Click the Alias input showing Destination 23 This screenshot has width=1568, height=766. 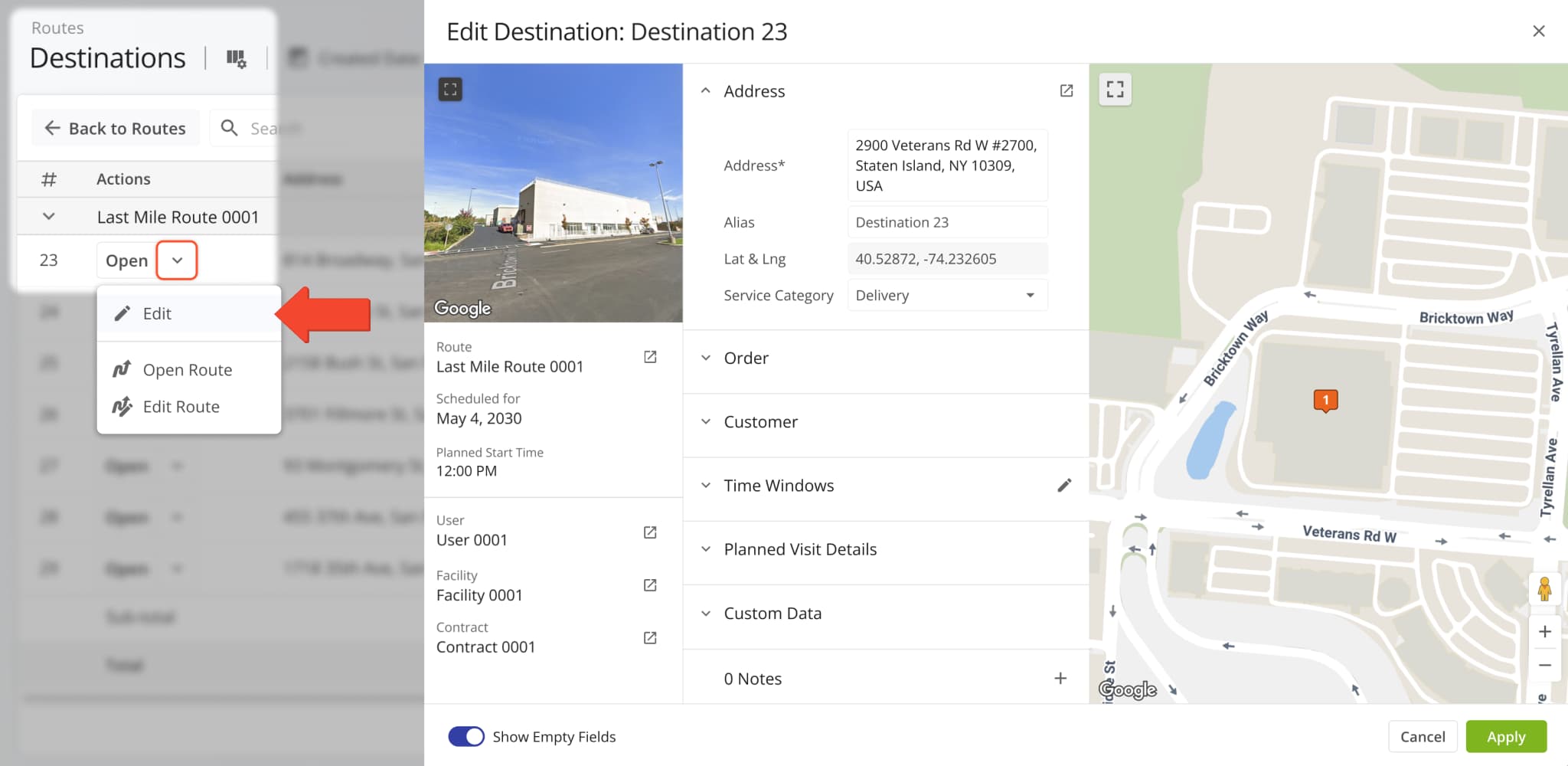(947, 221)
